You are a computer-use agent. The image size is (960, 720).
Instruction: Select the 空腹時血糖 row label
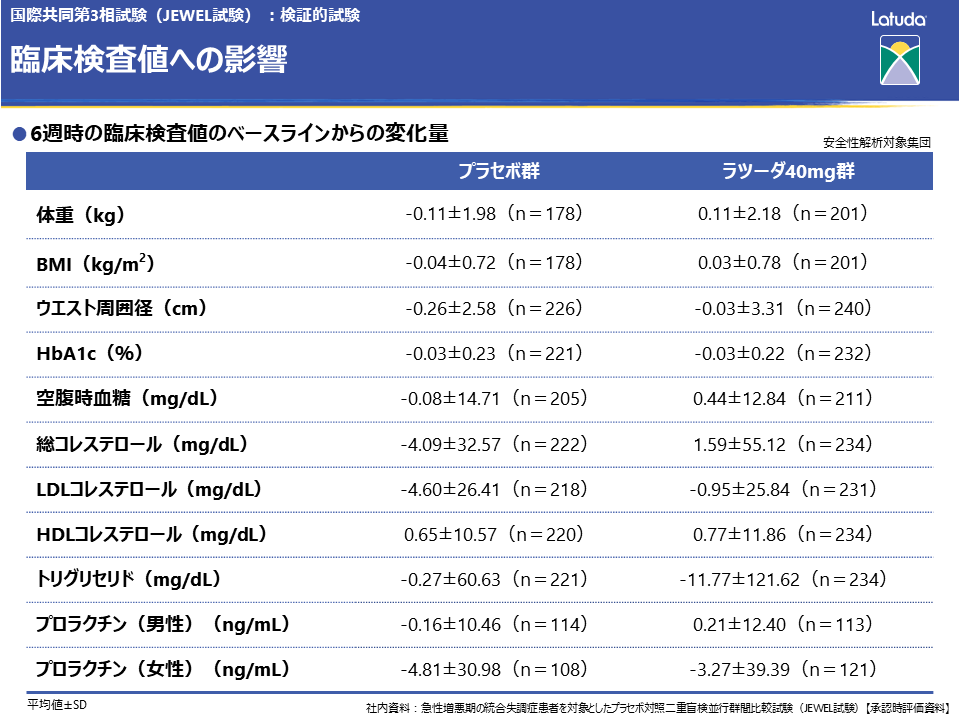tap(127, 399)
